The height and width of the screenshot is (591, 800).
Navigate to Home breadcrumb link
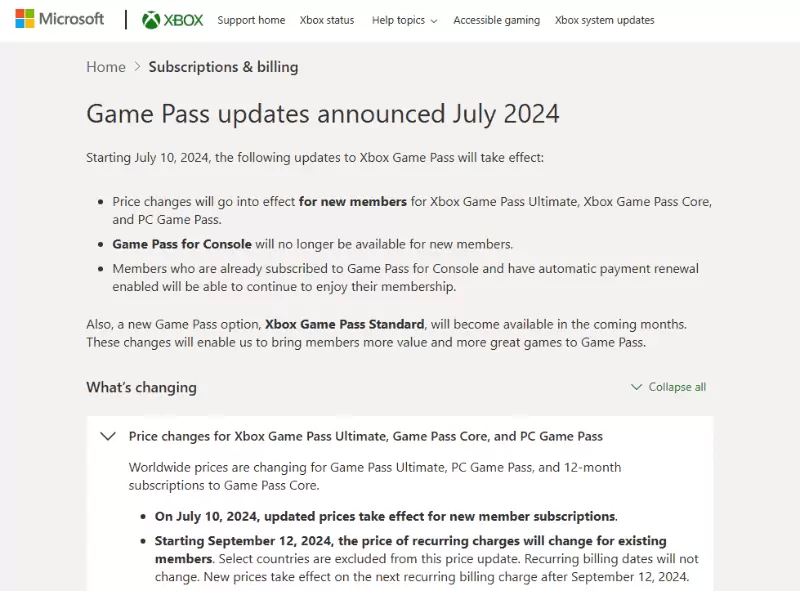(x=106, y=67)
